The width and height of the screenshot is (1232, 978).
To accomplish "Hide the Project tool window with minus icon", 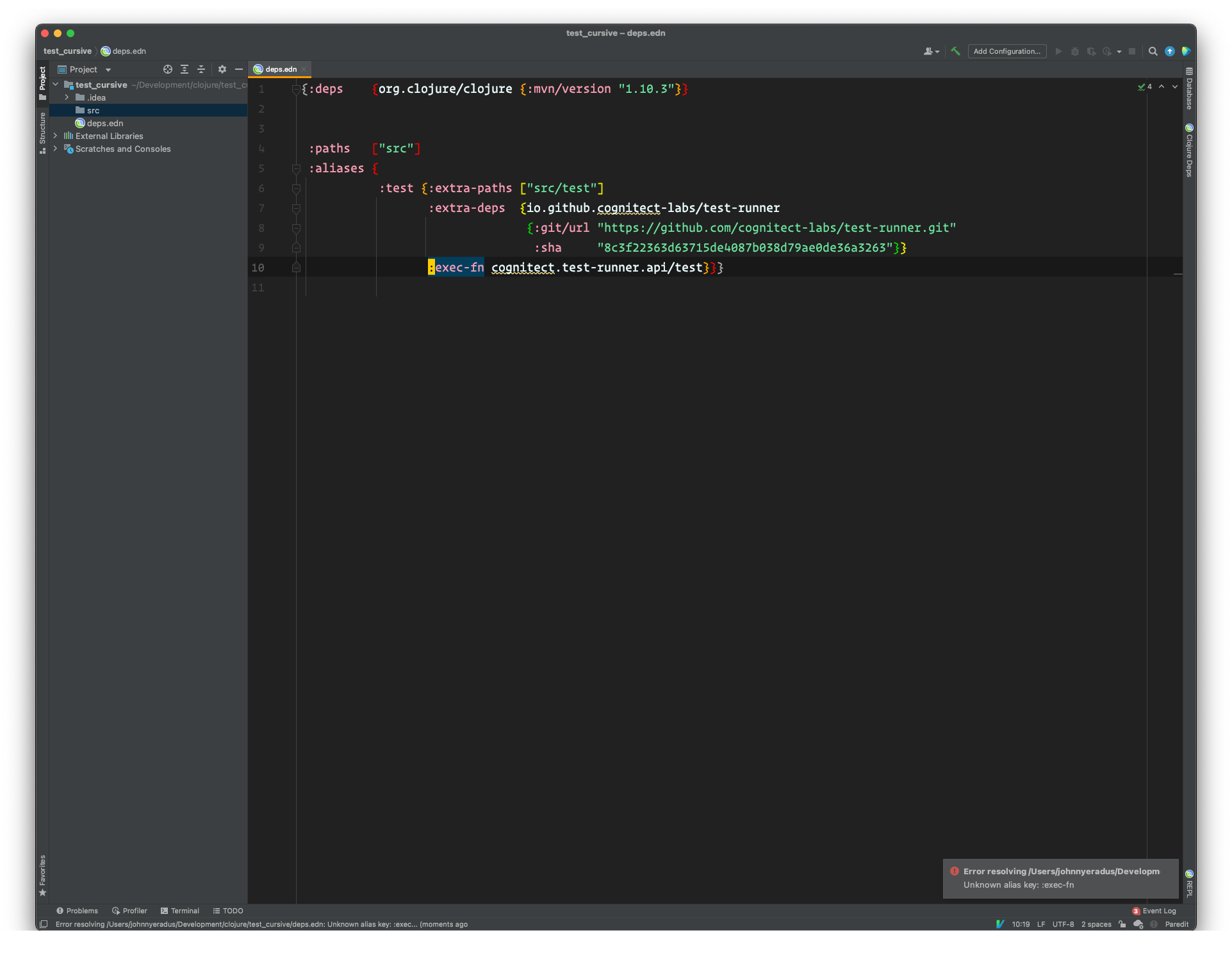I will pyautogui.click(x=238, y=69).
